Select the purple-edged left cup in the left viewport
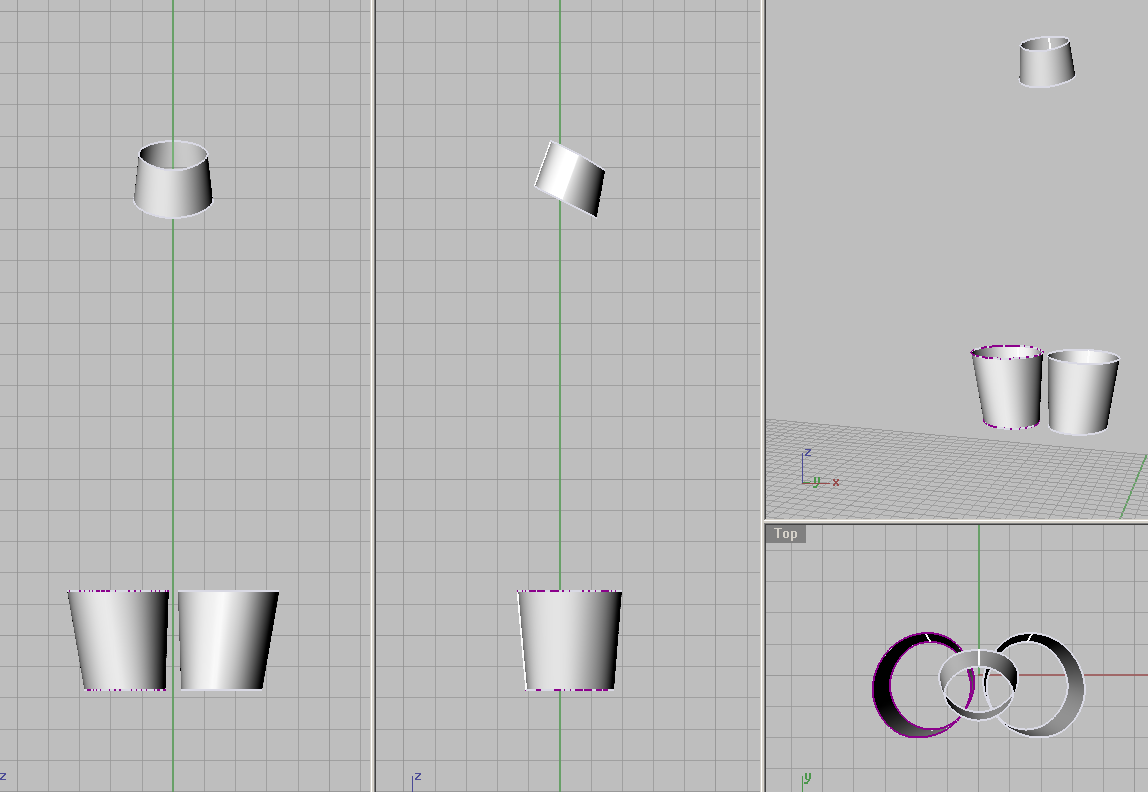Image resolution: width=1148 pixels, height=792 pixels. (x=119, y=640)
